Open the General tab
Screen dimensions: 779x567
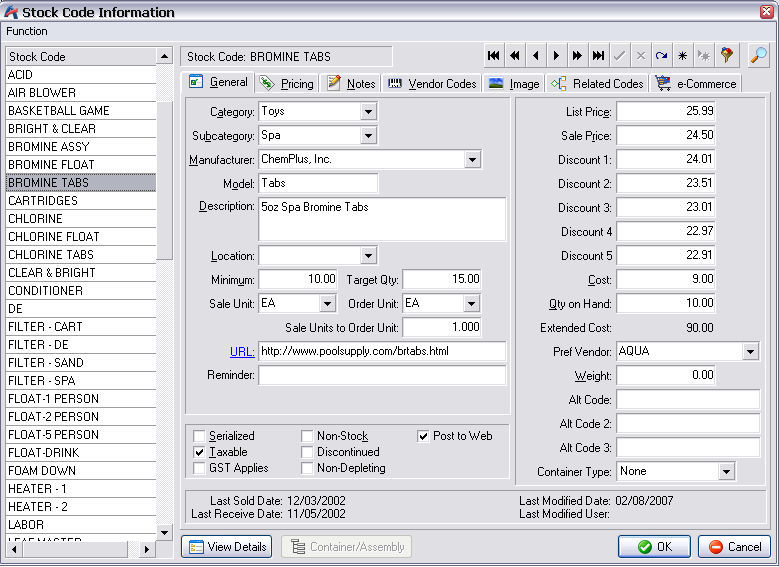(x=219, y=82)
